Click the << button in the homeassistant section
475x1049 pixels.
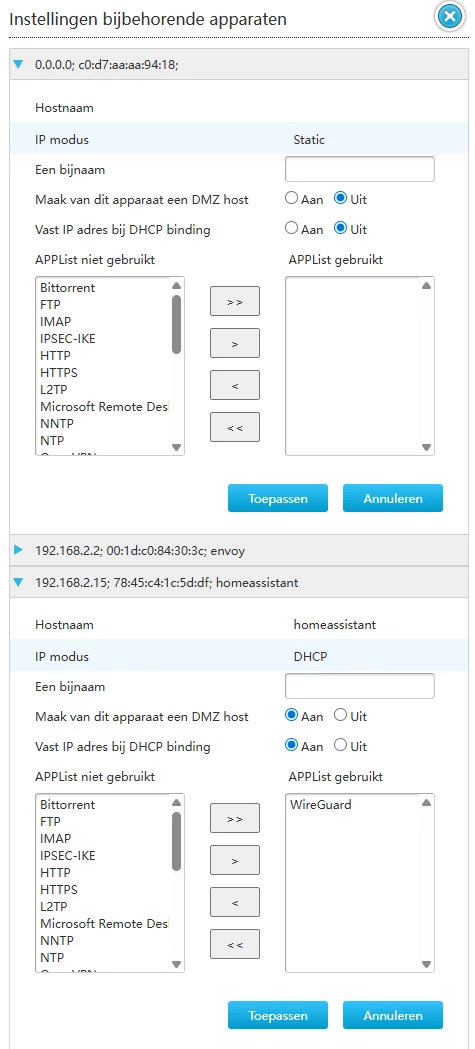(235, 944)
